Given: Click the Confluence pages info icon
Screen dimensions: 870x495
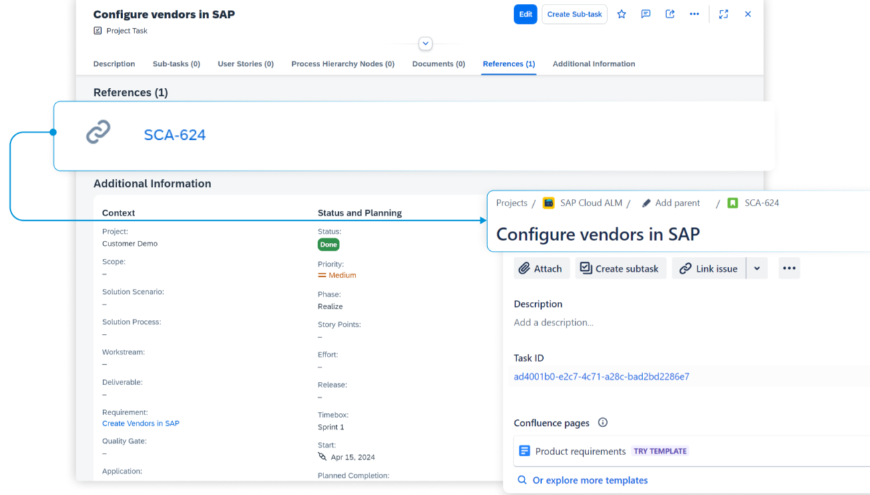Looking at the screenshot, I should coord(603,423).
